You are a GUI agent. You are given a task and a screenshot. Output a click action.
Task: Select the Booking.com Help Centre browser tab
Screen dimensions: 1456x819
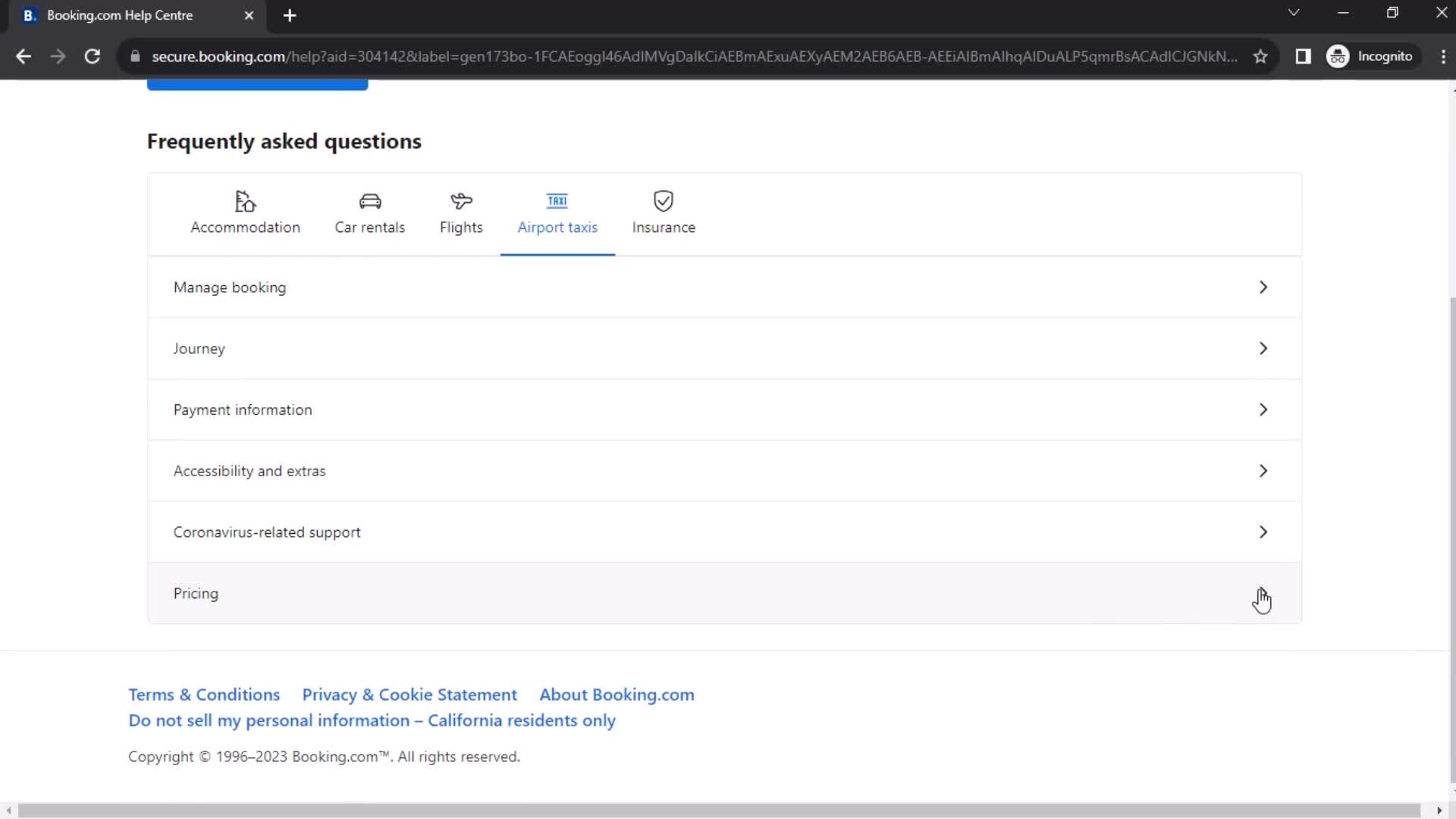click(x=136, y=16)
